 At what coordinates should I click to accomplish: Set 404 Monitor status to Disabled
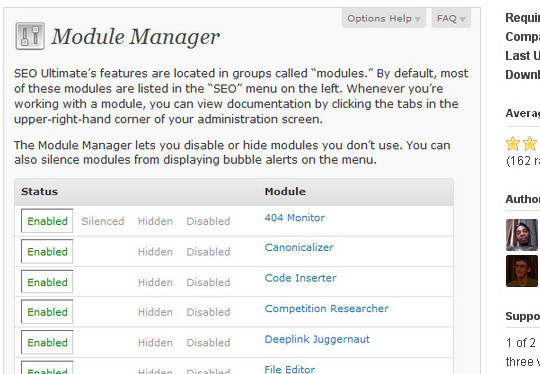pos(208,221)
